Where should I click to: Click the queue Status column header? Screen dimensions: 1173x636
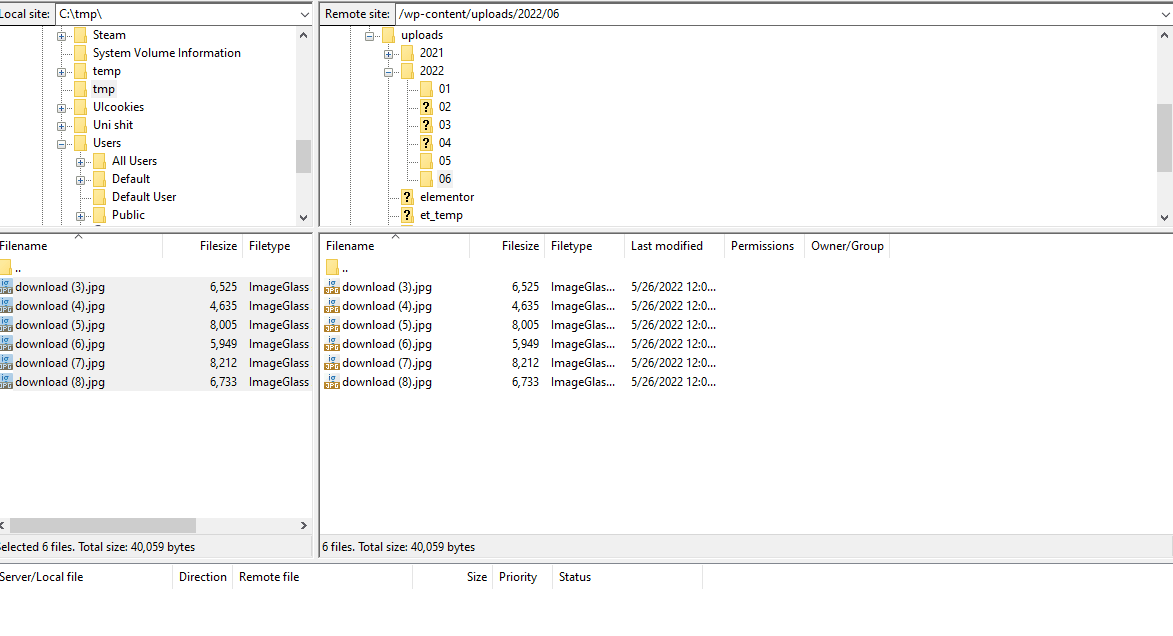(628, 577)
